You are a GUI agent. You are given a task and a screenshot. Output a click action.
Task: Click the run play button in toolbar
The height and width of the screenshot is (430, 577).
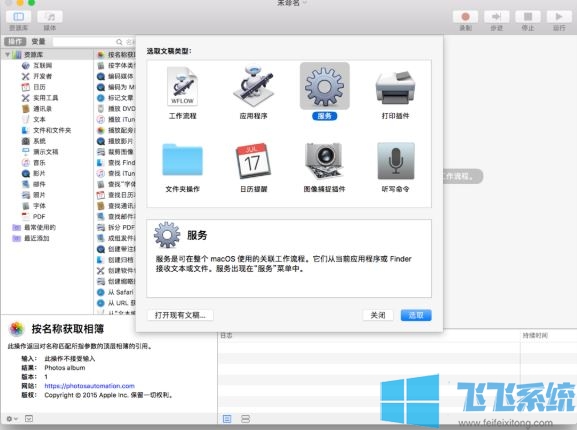pos(559,17)
